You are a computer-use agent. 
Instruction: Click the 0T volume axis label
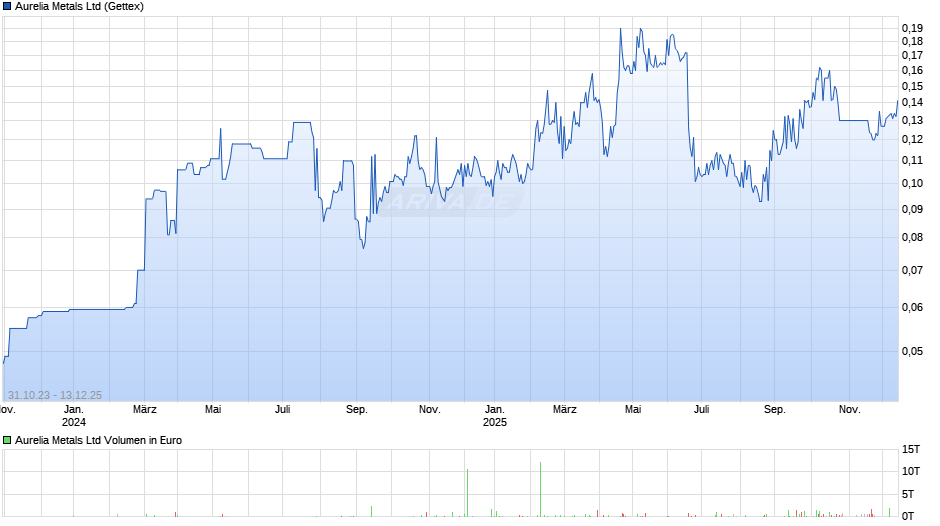pyautogui.click(x=908, y=516)
